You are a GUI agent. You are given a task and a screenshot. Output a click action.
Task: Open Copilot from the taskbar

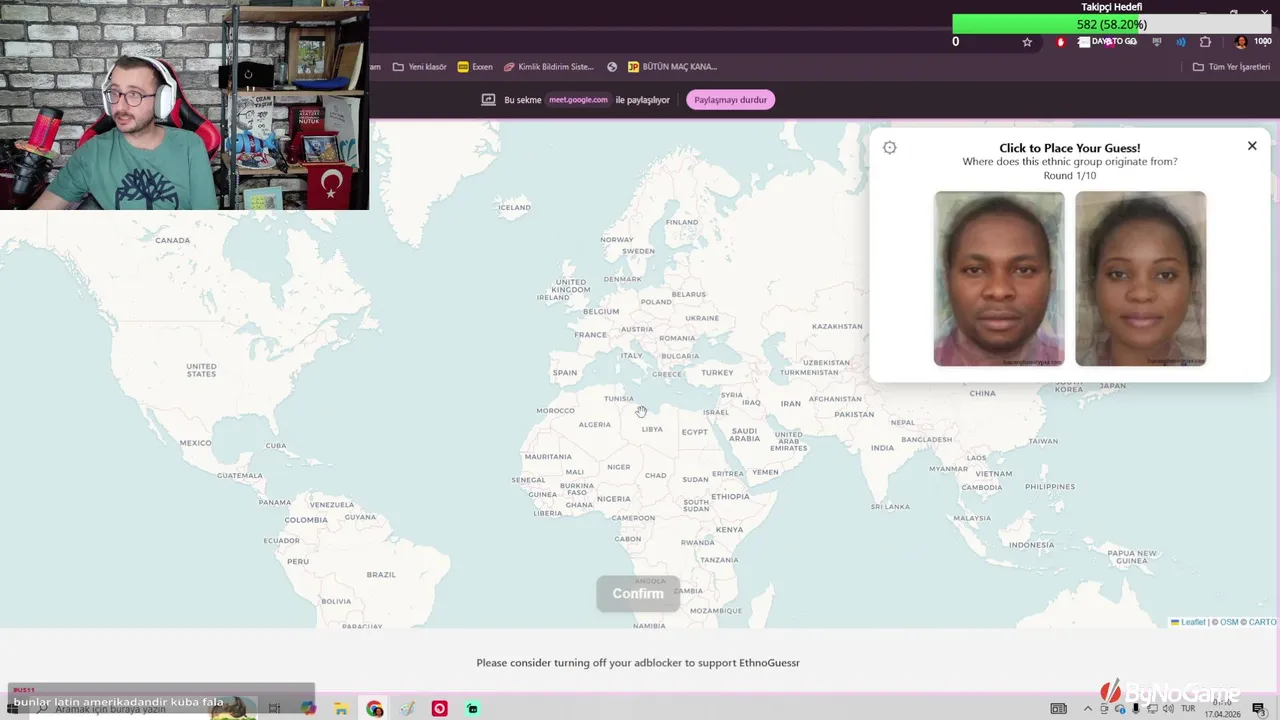point(308,709)
